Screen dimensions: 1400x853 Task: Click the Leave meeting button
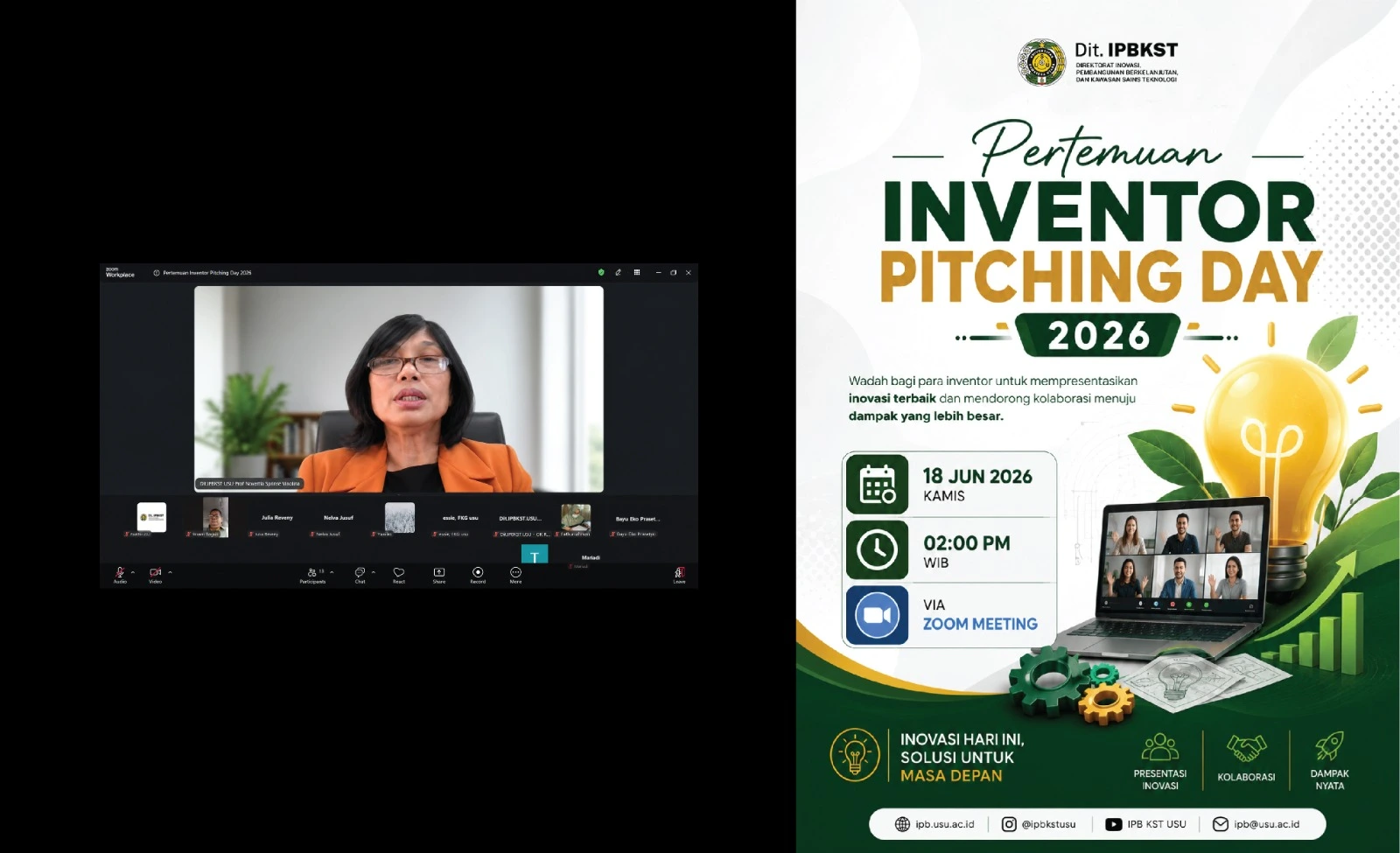[x=679, y=574]
